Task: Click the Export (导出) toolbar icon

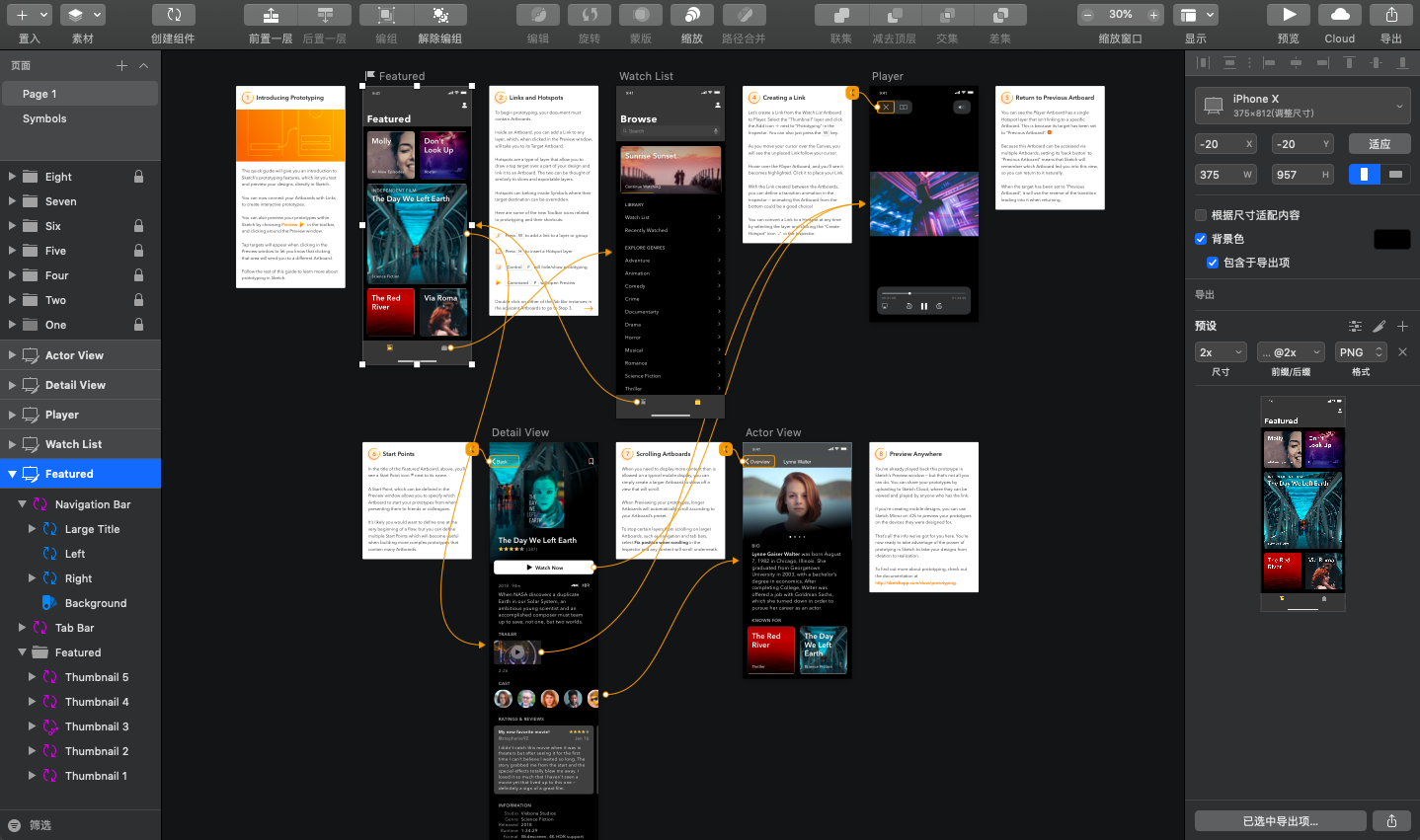Action: [x=1391, y=16]
